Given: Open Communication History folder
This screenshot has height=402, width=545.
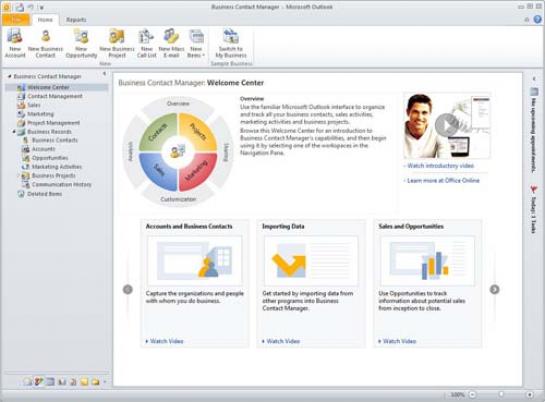Looking at the screenshot, I should tap(62, 184).
